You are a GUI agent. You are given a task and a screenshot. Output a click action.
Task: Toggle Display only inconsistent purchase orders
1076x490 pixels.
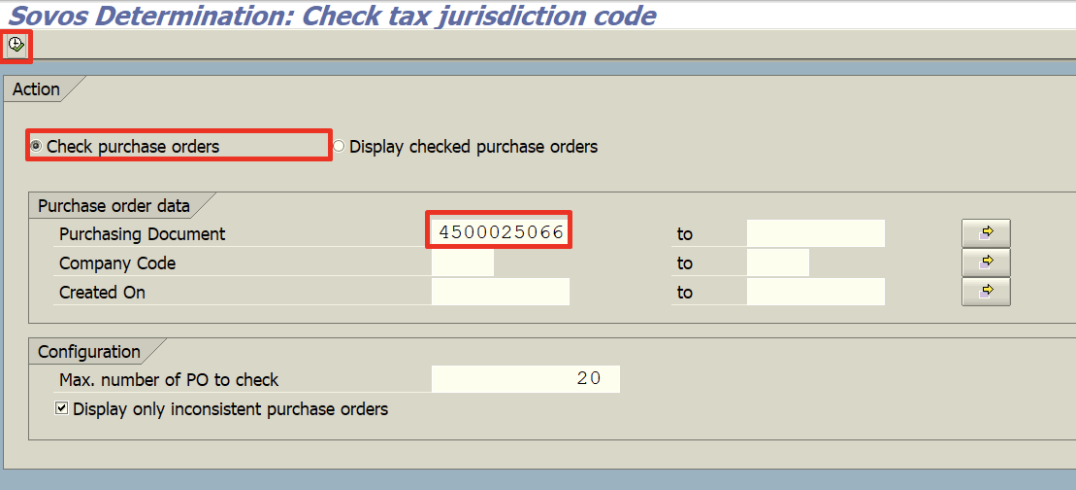pos(63,409)
